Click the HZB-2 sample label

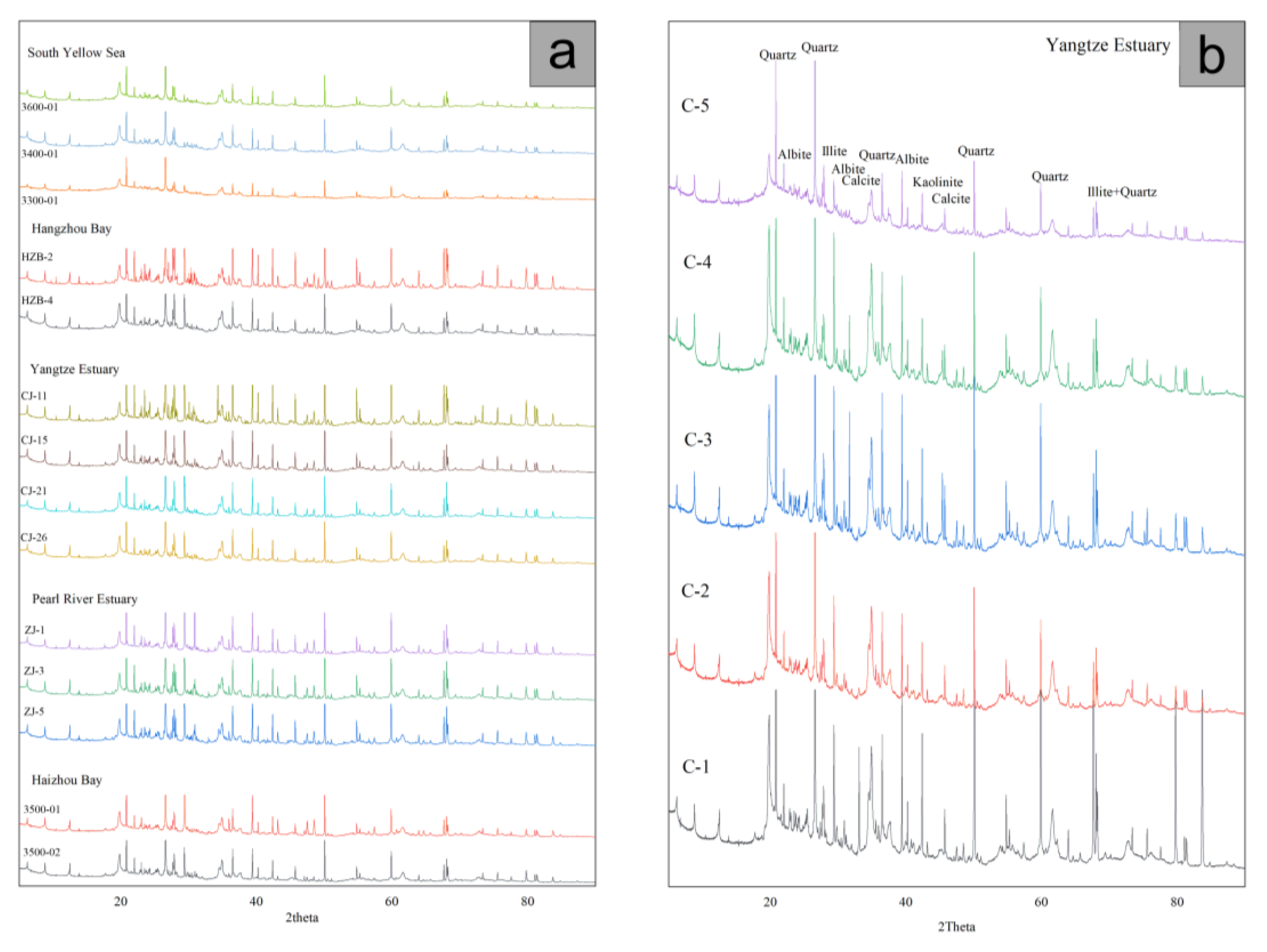click(37, 257)
